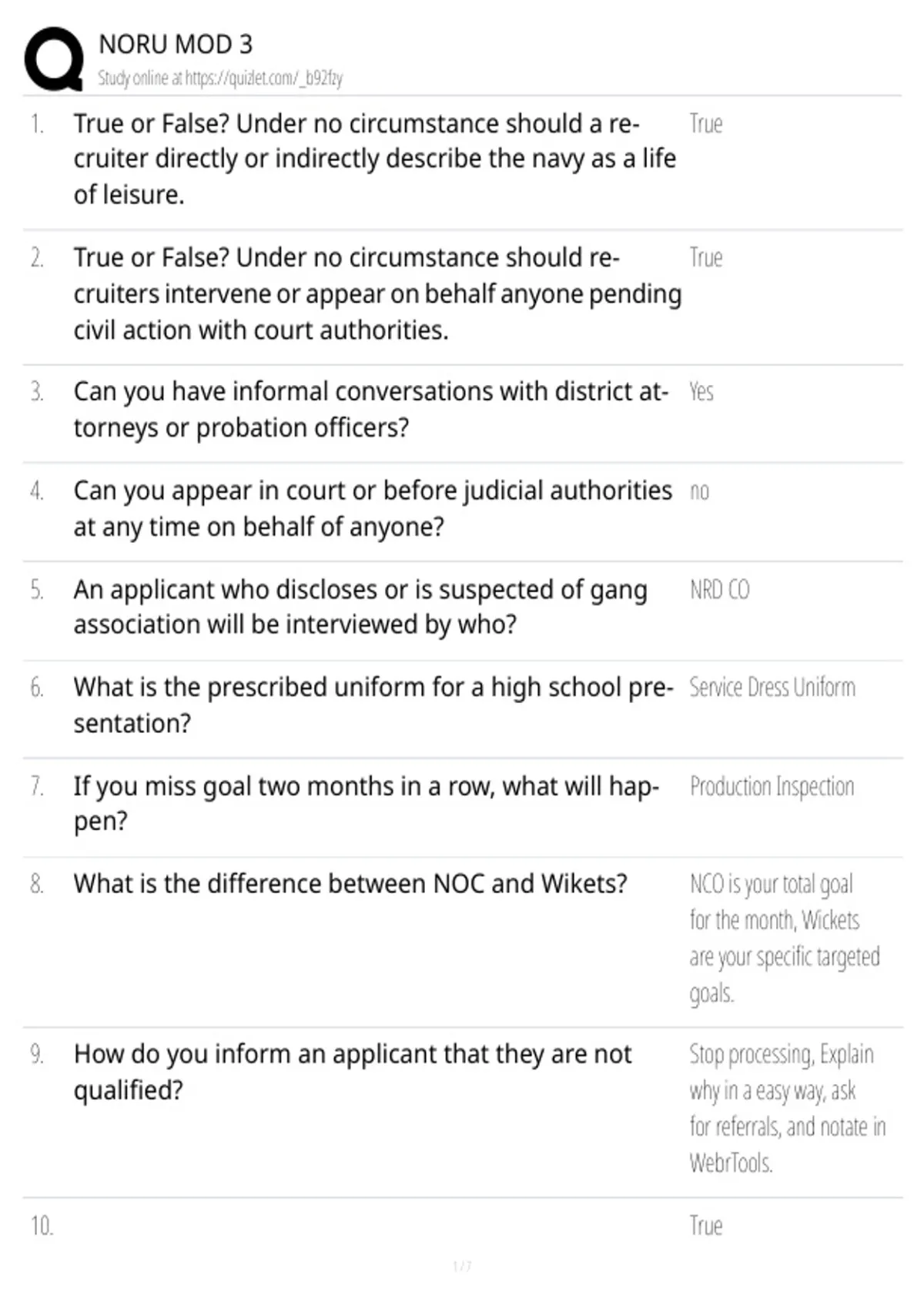Click the item number 10 label
Image resolution: width=924 pixels, height=1309 pixels.
coord(42,1226)
